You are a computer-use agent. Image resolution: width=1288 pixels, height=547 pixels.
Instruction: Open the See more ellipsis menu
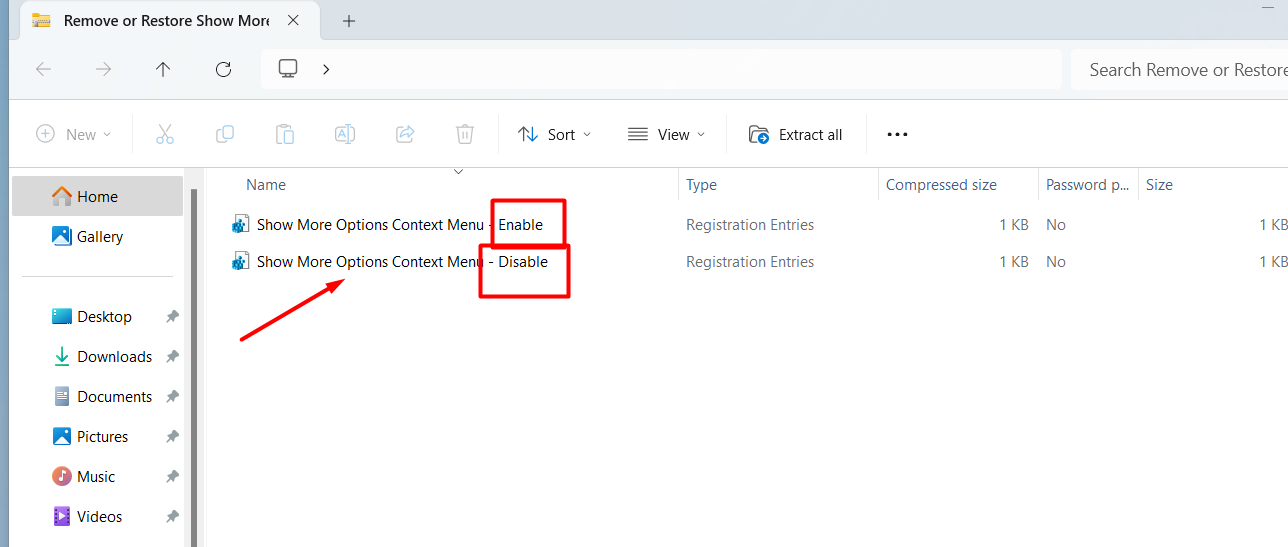click(x=897, y=134)
